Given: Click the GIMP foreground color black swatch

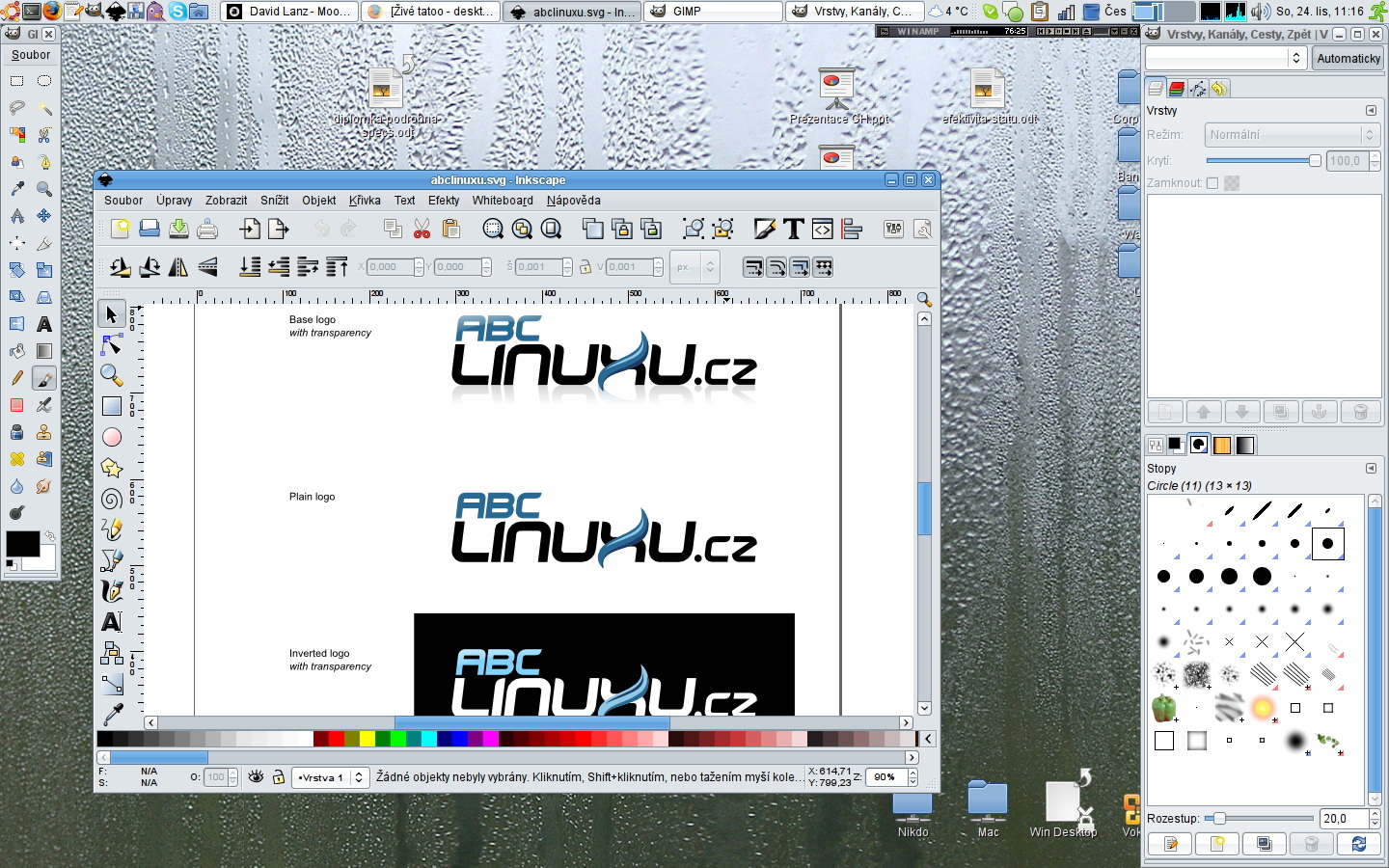Looking at the screenshot, I should click(22, 544).
